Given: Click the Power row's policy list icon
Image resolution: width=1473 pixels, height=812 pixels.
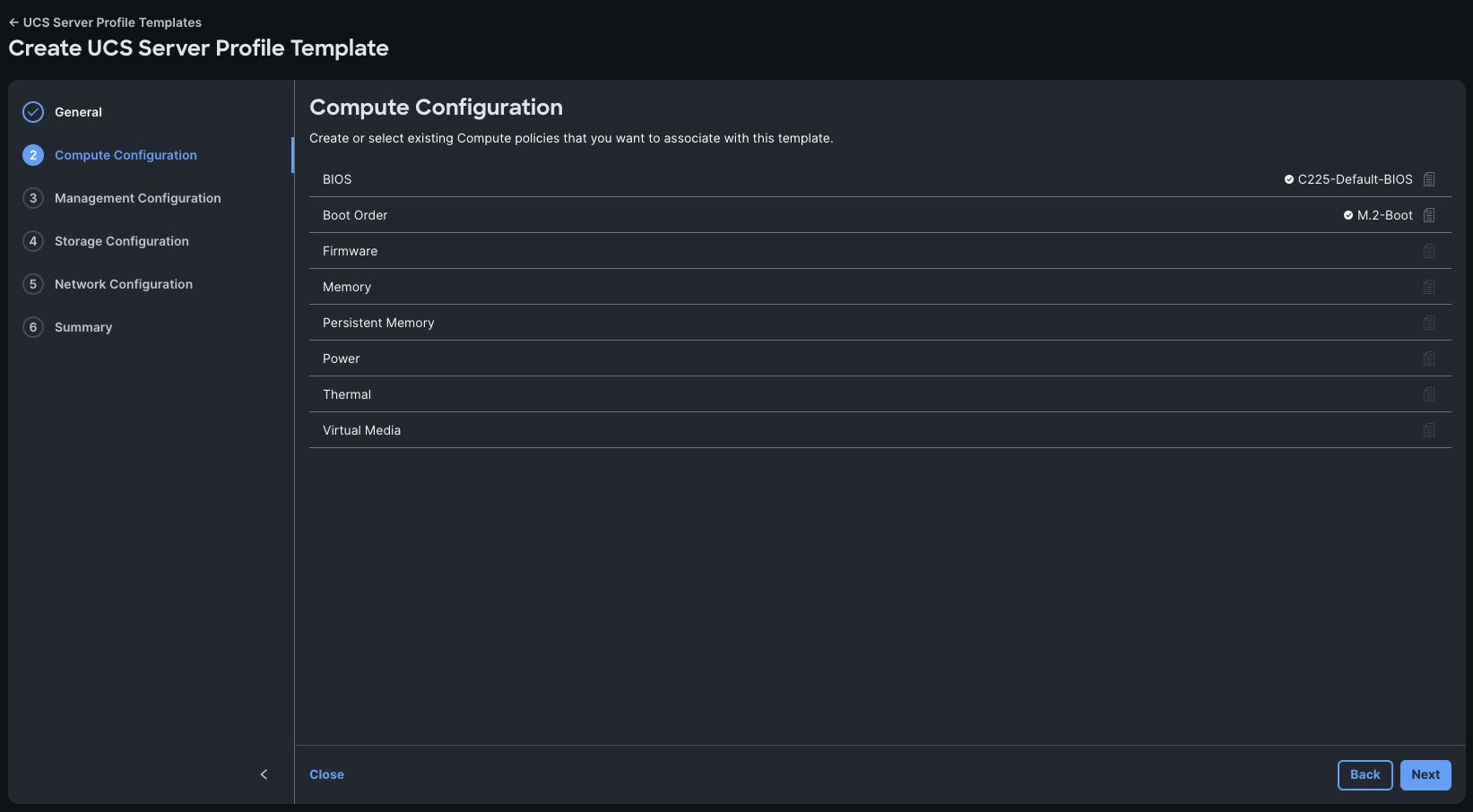Looking at the screenshot, I should pos(1429,358).
